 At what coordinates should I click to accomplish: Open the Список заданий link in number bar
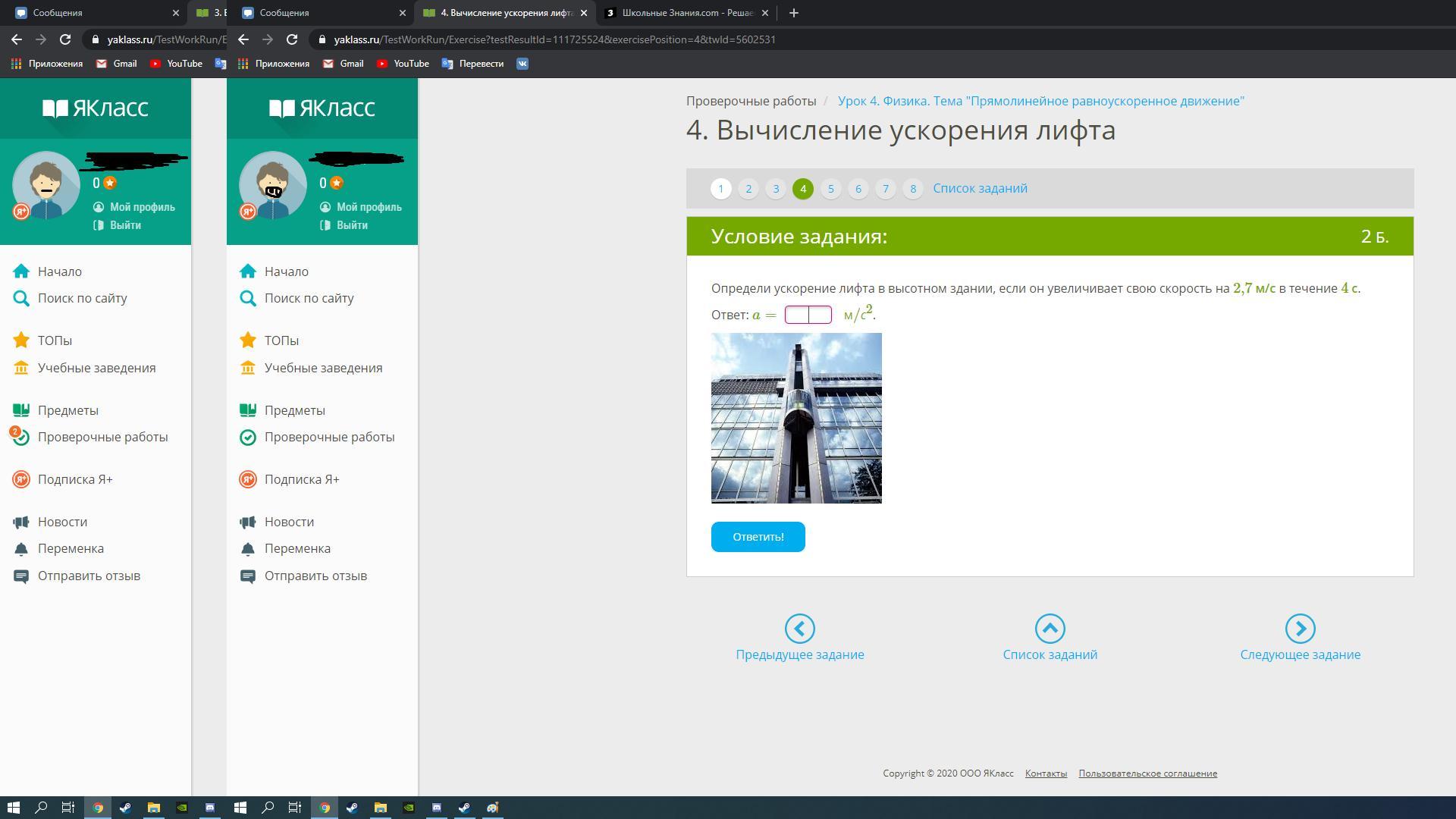tap(980, 189)
